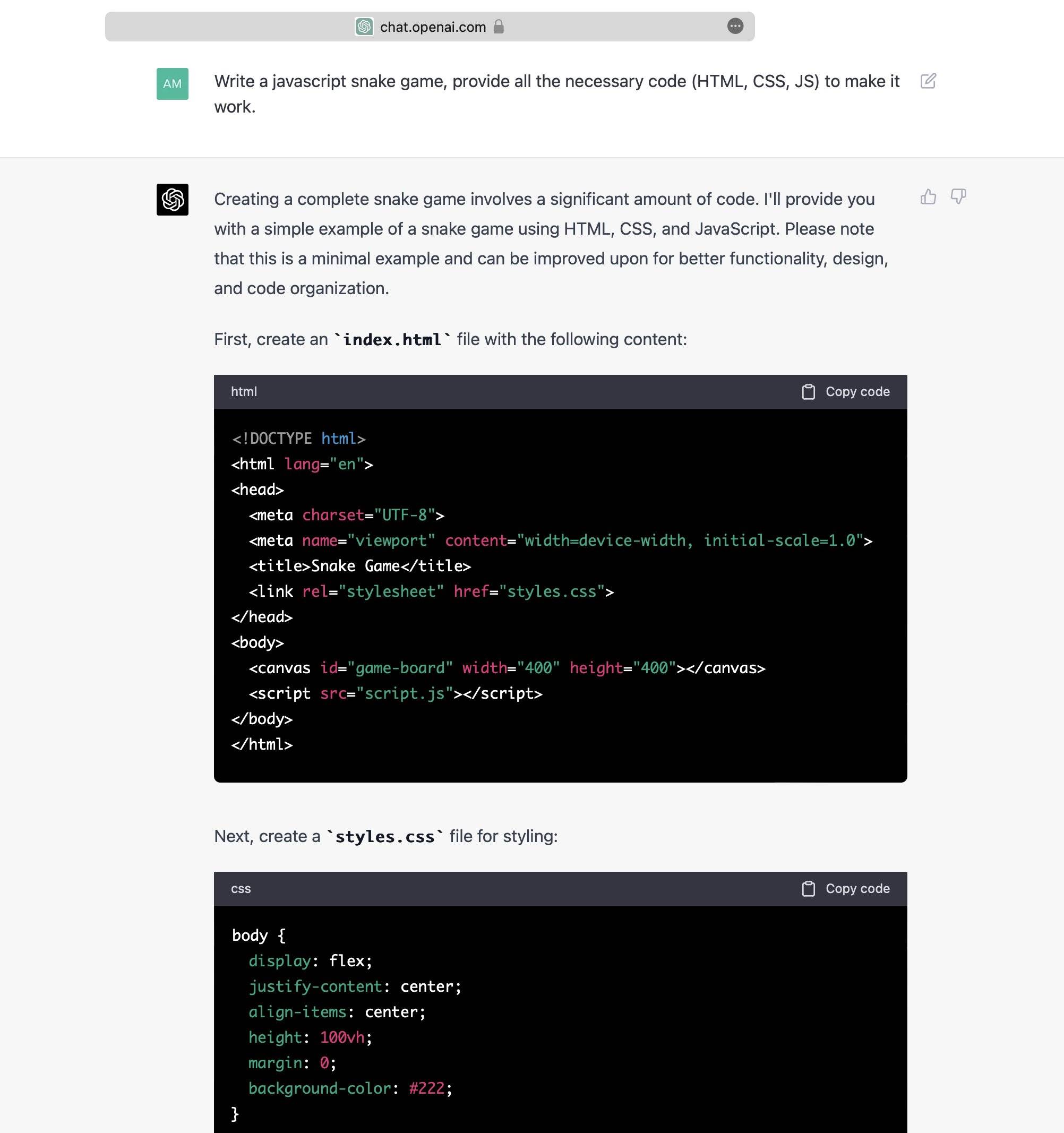Click the ChatGPT favicon in address bar
Screen dimensions: 1064x1133
pyautogui.click(x=364, y=26)
